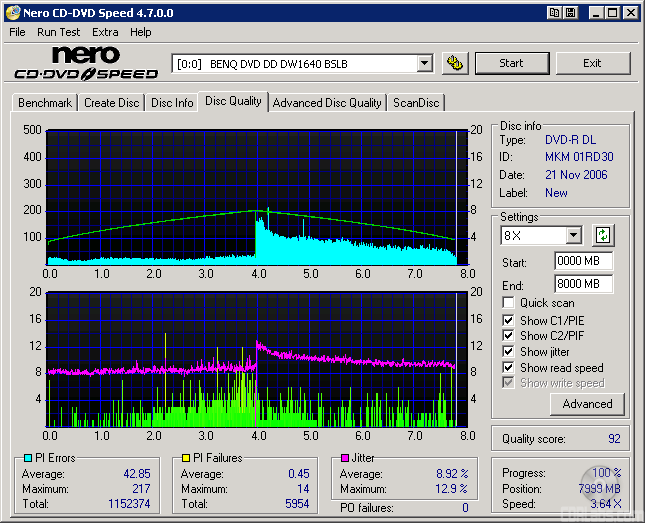Image resolution: width=645 pixels, height=523 pixels.
Task: Open the Extra menu
Action: pos(105,32)
